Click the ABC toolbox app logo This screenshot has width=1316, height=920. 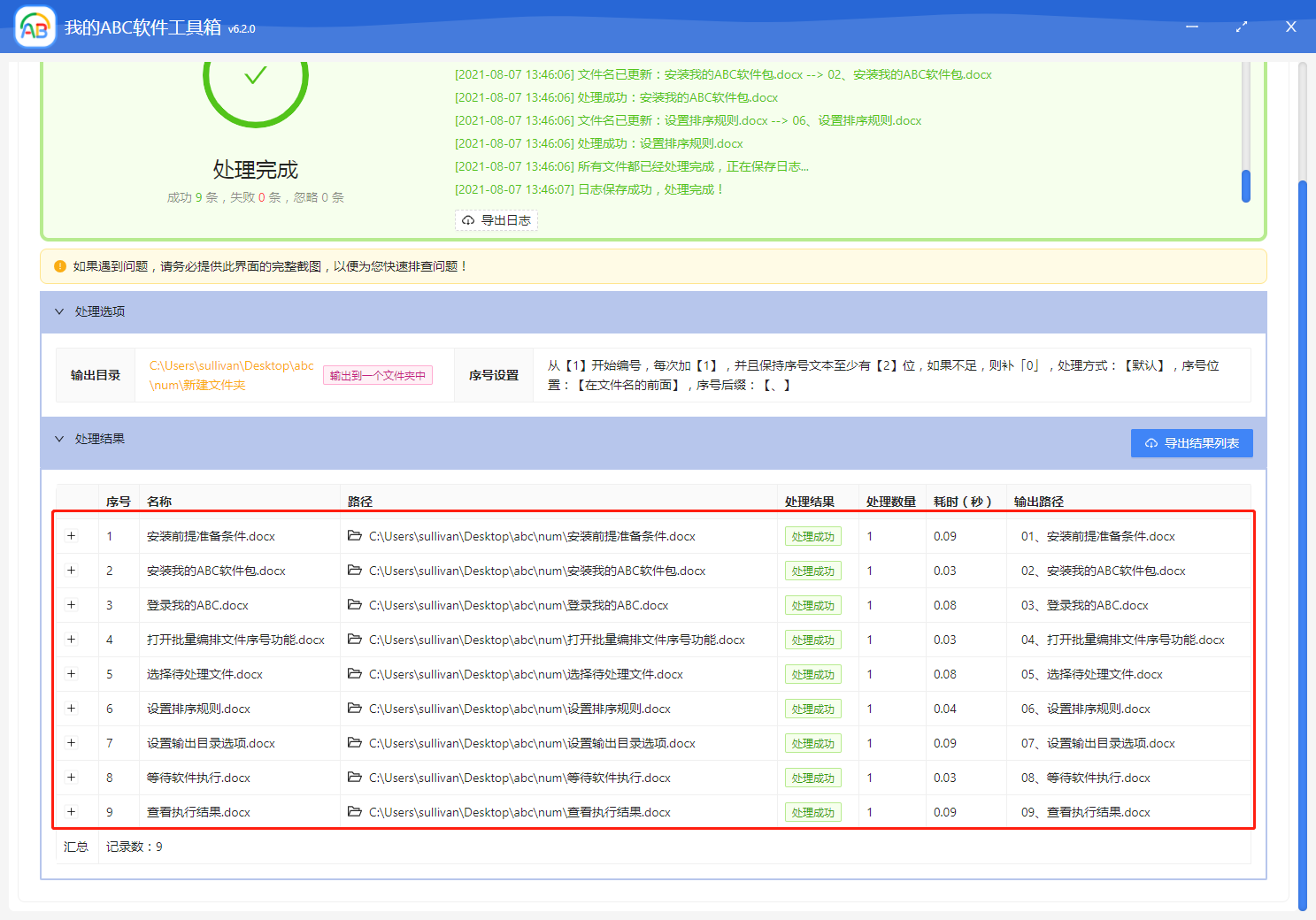[35, 27]
